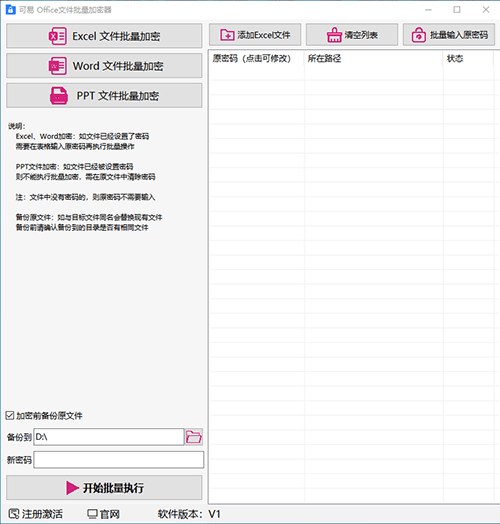Select PPT 文件批量加密 mode
The width and height of the screenshot is (500, 524).
(104, 96)
